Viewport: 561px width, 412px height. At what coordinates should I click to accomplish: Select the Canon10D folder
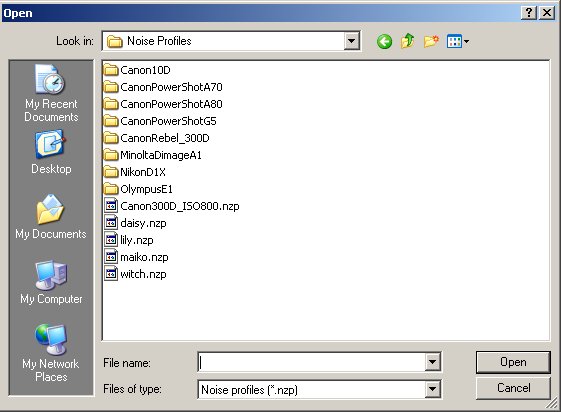(137, 70)
